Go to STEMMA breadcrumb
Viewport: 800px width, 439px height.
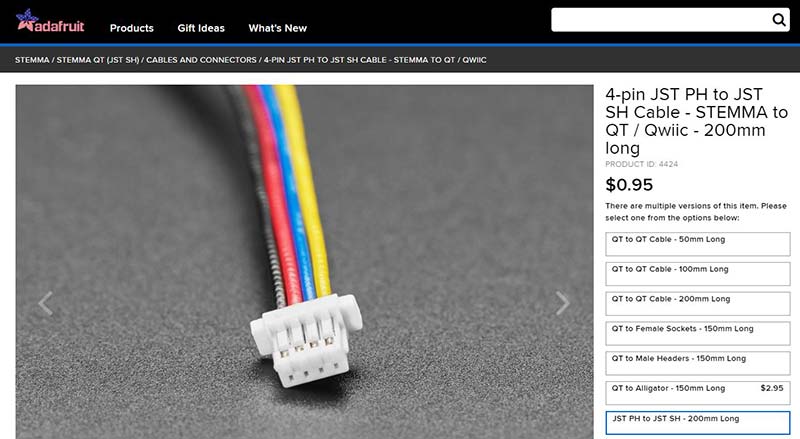coord(32,60)
